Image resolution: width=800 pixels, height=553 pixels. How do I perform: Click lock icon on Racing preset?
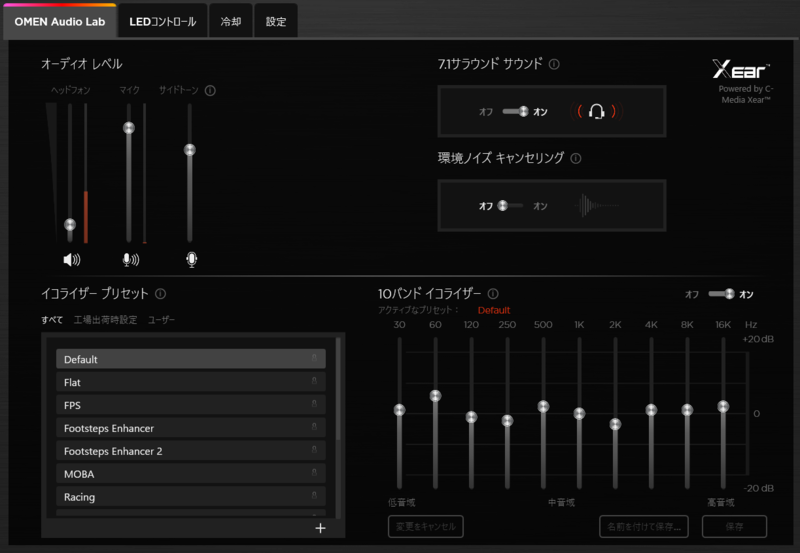click(x=314, y=496)
